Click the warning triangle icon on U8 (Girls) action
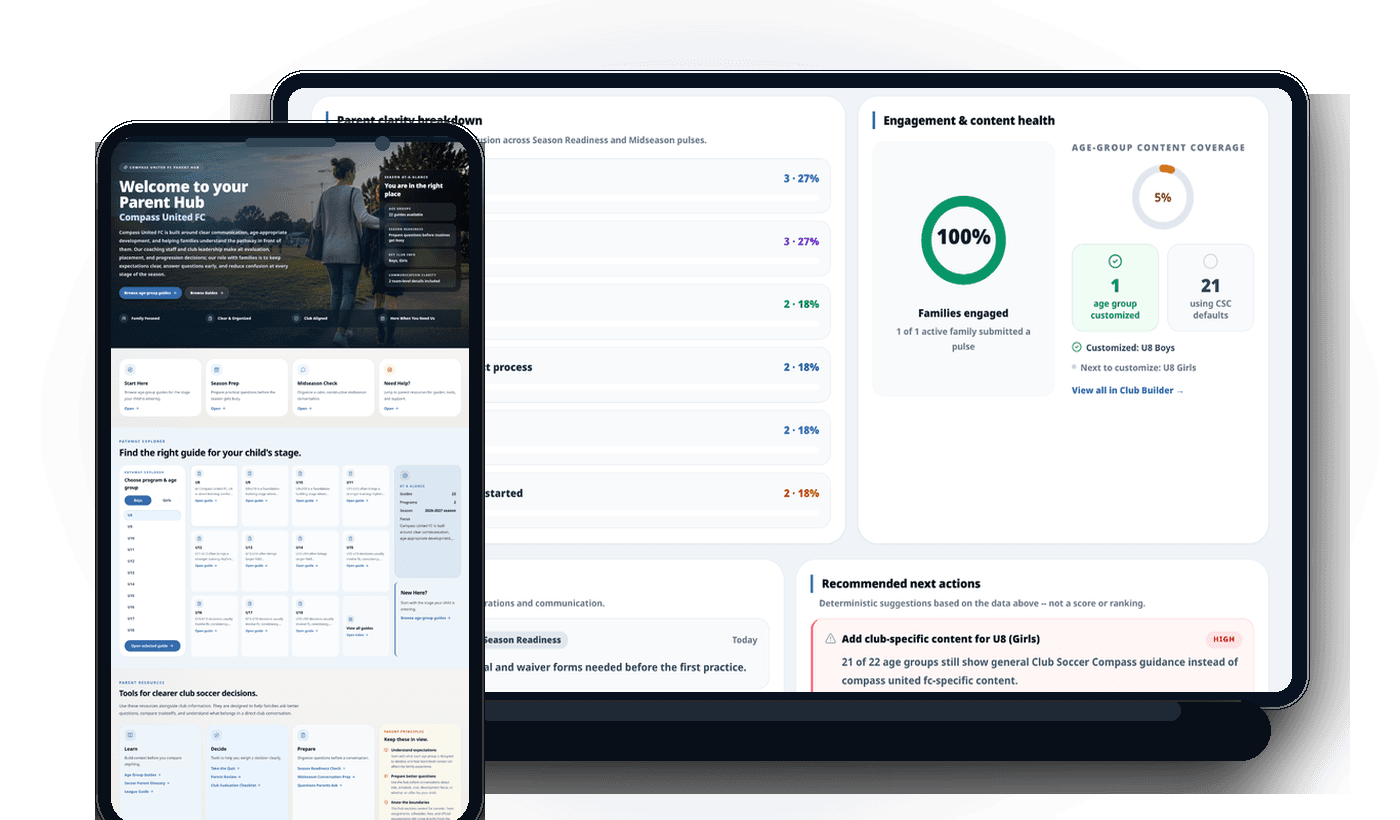The image size is (1400, 820). pos(830,638)
